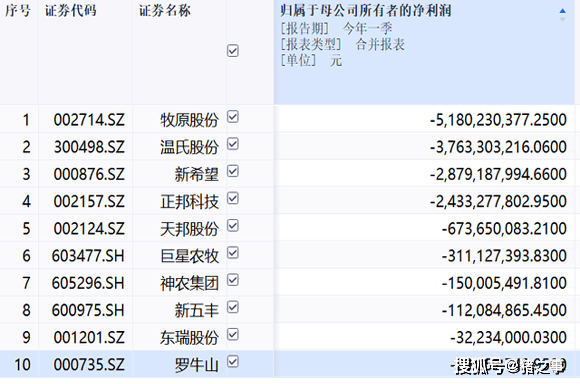Select the value -2,879,187,994.6600
Viewport: 580px width, 384px height.
[x=498, y=175]
